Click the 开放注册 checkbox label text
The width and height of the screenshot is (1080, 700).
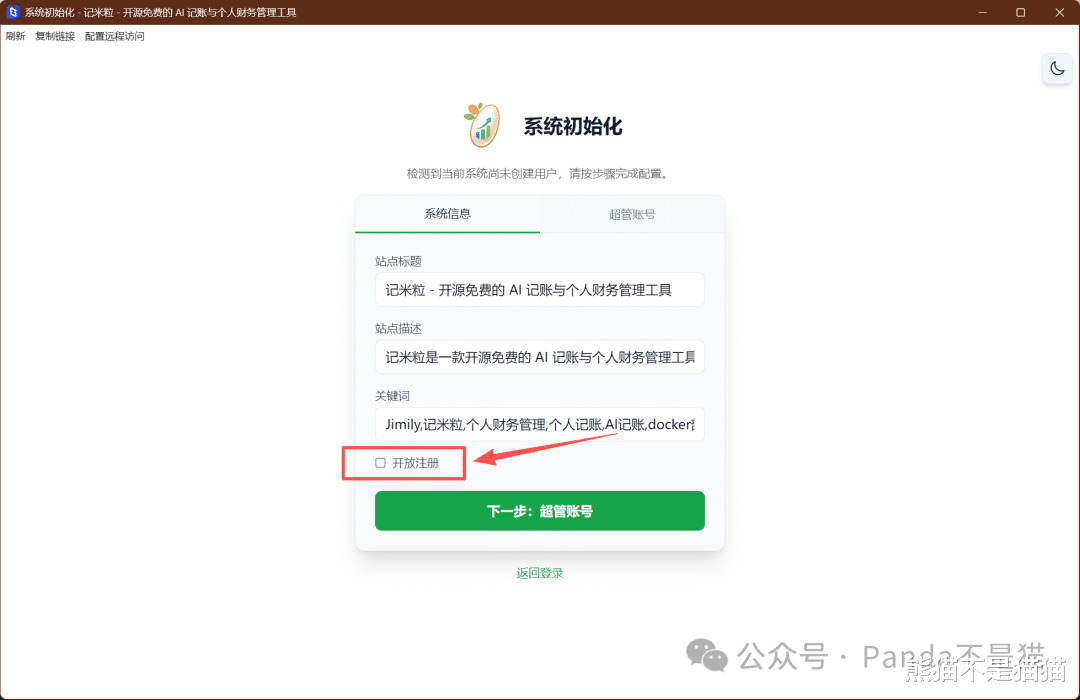[415, 463]
